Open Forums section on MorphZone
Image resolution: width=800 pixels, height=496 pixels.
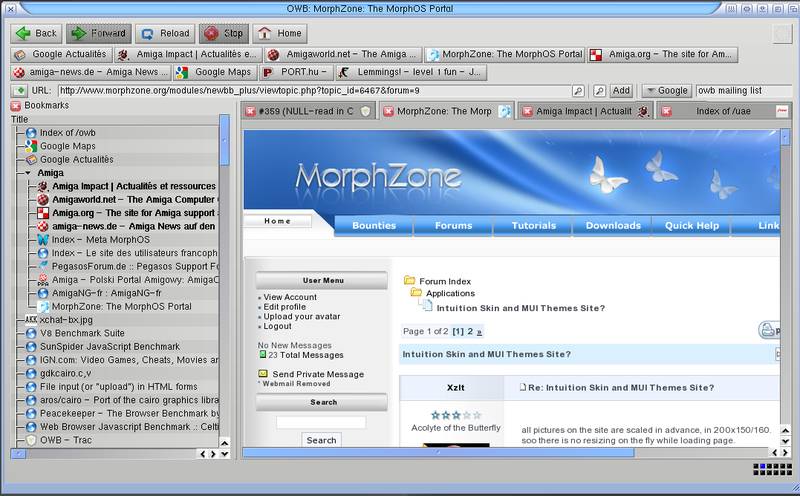click(x=454, y=226)
